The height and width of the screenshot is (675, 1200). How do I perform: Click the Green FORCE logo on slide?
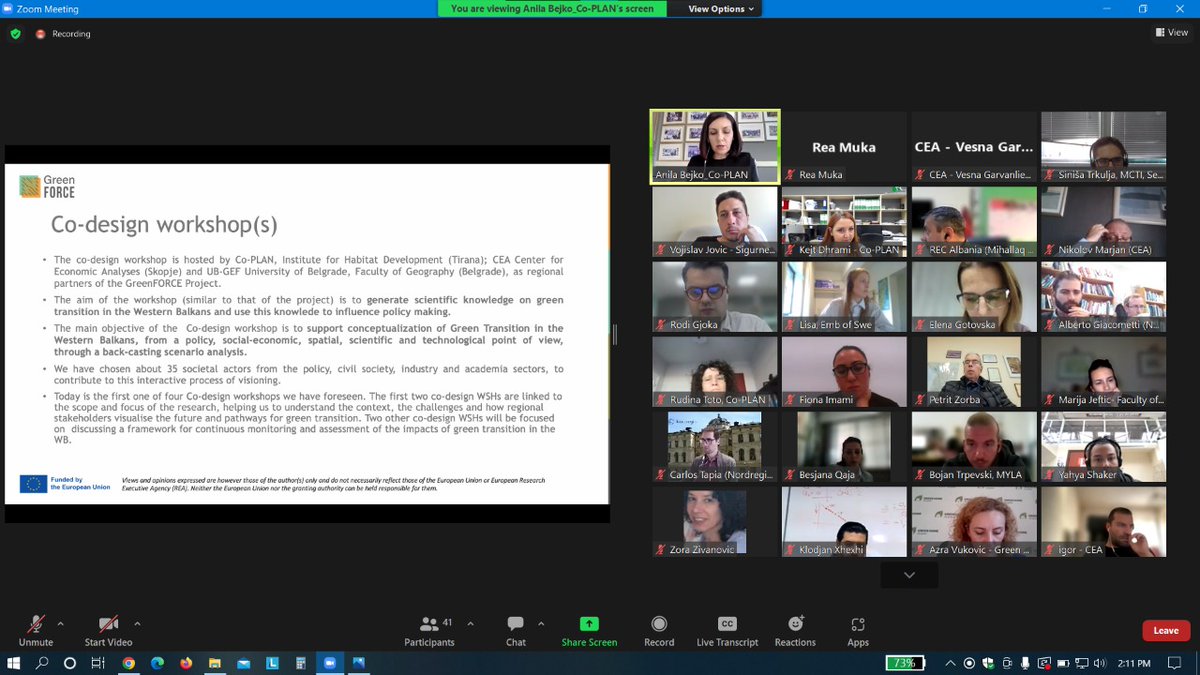[x=47, y=186]
